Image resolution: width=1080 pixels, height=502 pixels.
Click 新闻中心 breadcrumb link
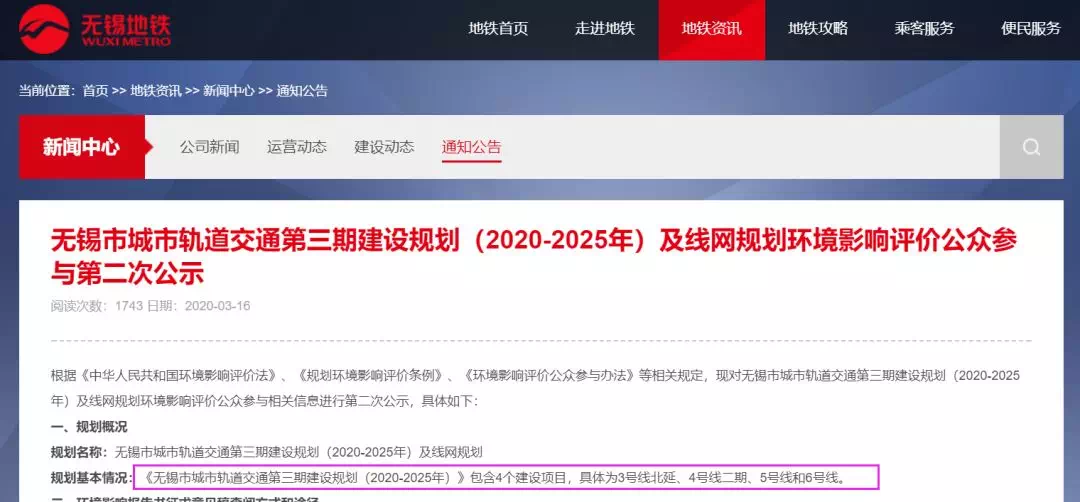point(229,91)
